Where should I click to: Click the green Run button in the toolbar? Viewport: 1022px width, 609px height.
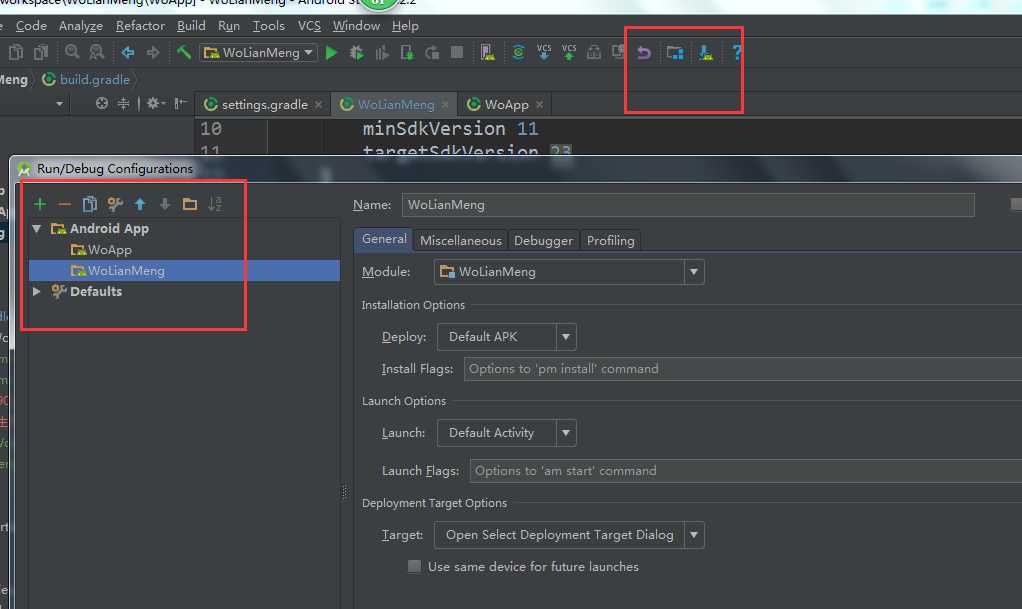tap(331, 53)
